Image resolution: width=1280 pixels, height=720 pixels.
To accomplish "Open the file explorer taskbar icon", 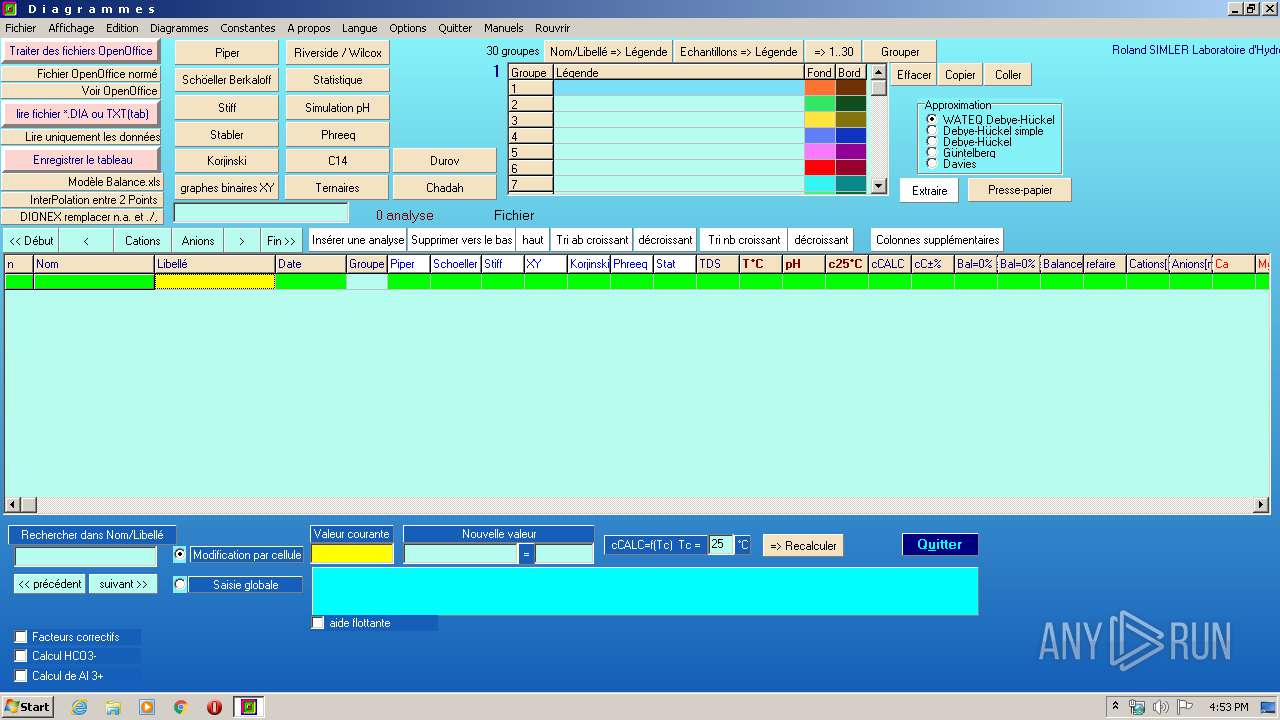I will 113,707.
